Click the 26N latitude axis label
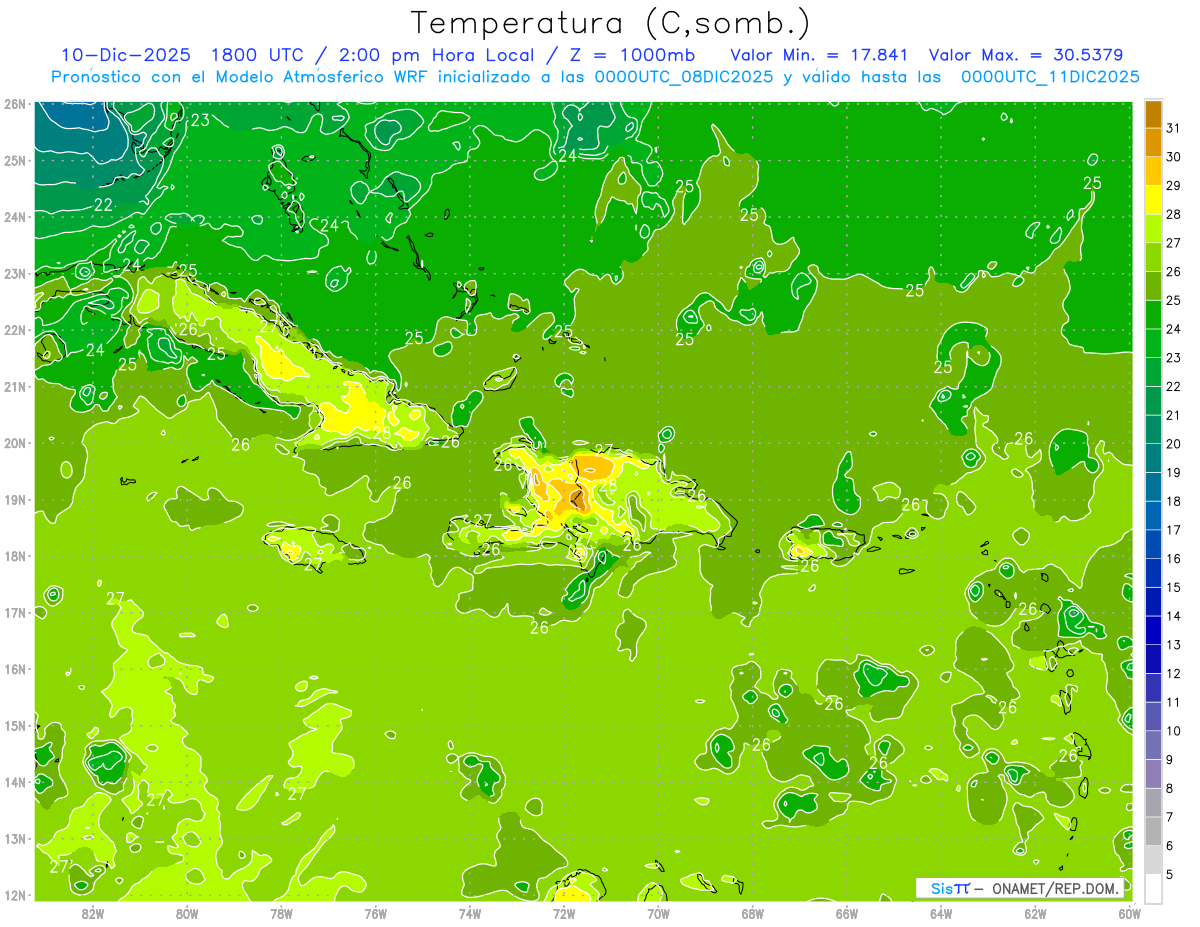Viewport: 1200px width, 927px height. tap(14, 103)
